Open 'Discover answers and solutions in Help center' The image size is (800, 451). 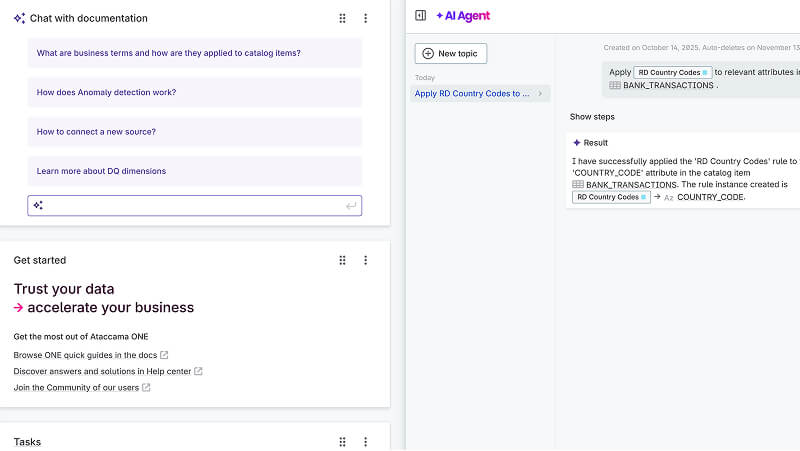pos(102,371)
